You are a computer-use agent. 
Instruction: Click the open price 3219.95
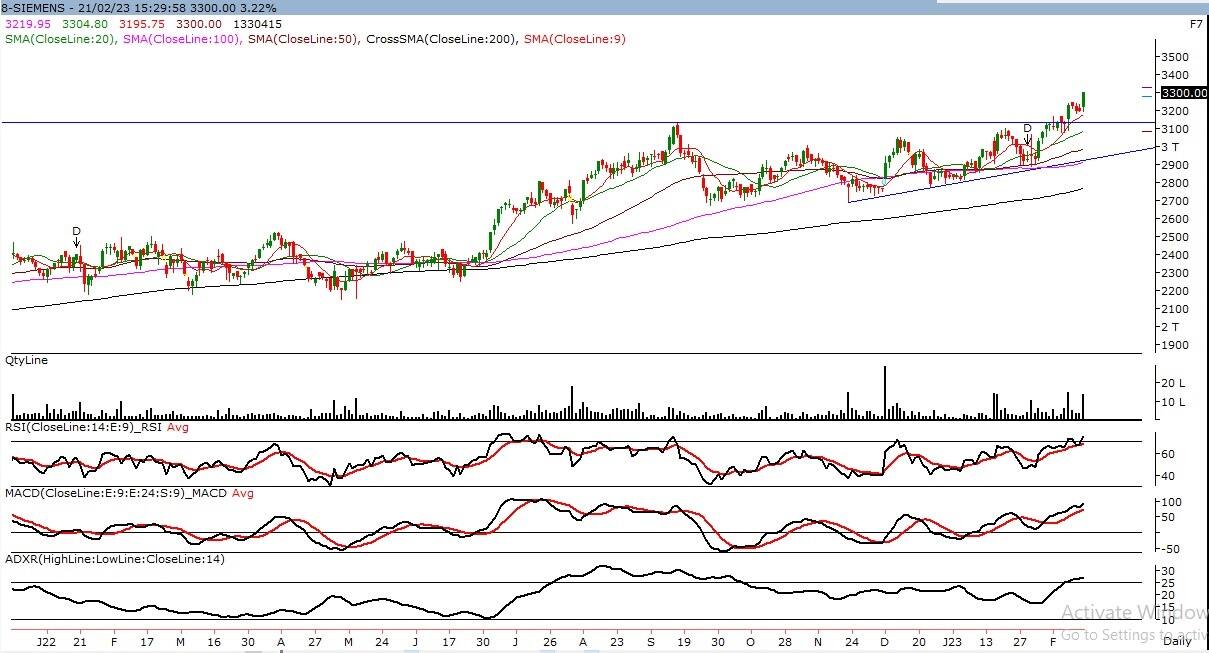click(27, 23)
